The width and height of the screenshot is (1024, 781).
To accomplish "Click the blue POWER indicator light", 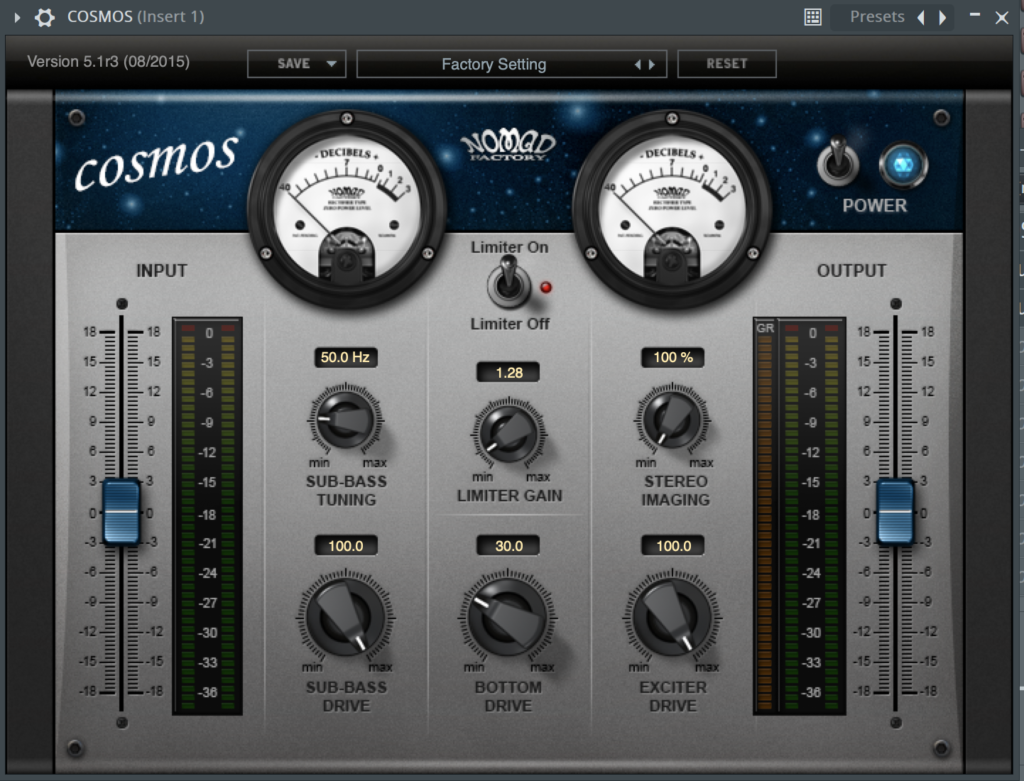I will coord(903,165).
